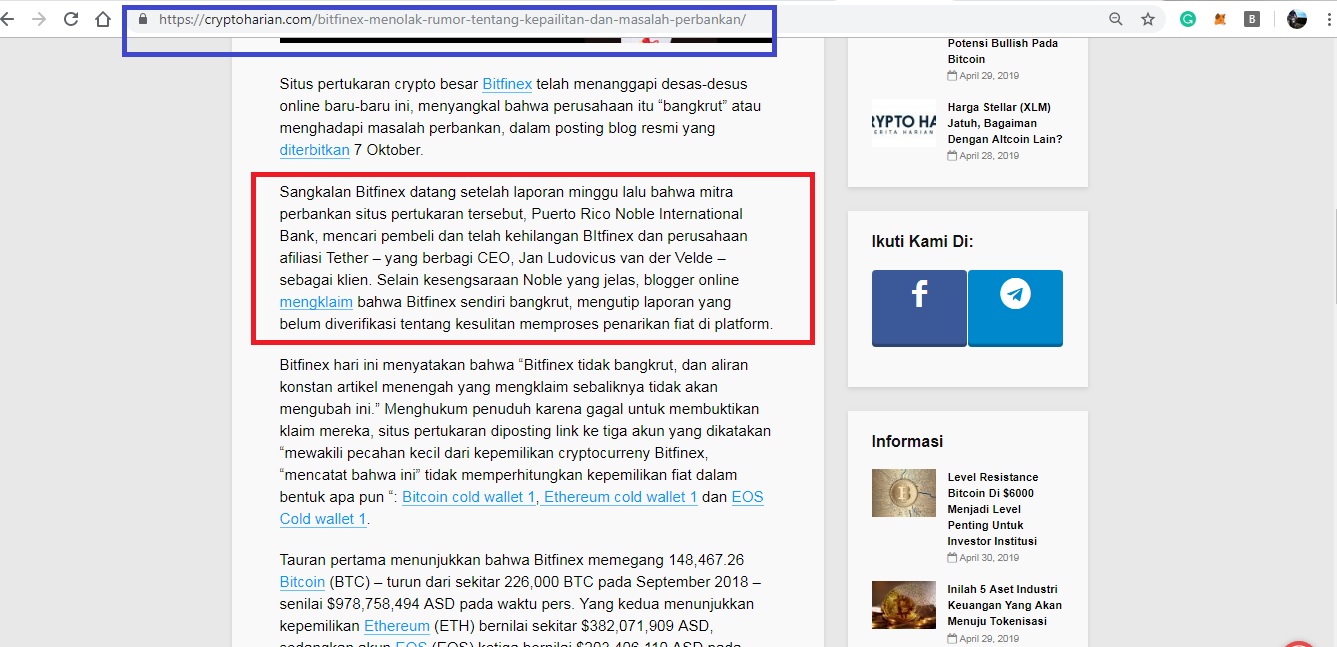1337x647 pixels.
Task: Open the 'mengklaim' link
Action: [x=316, y=302]
